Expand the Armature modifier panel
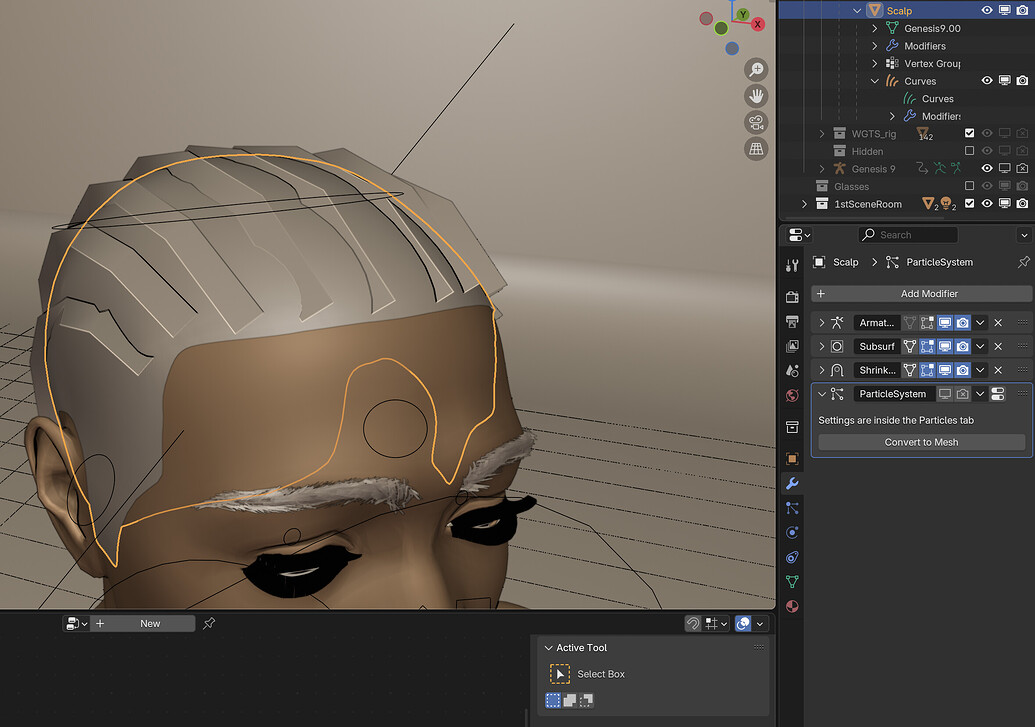 (x=822, y=322)
